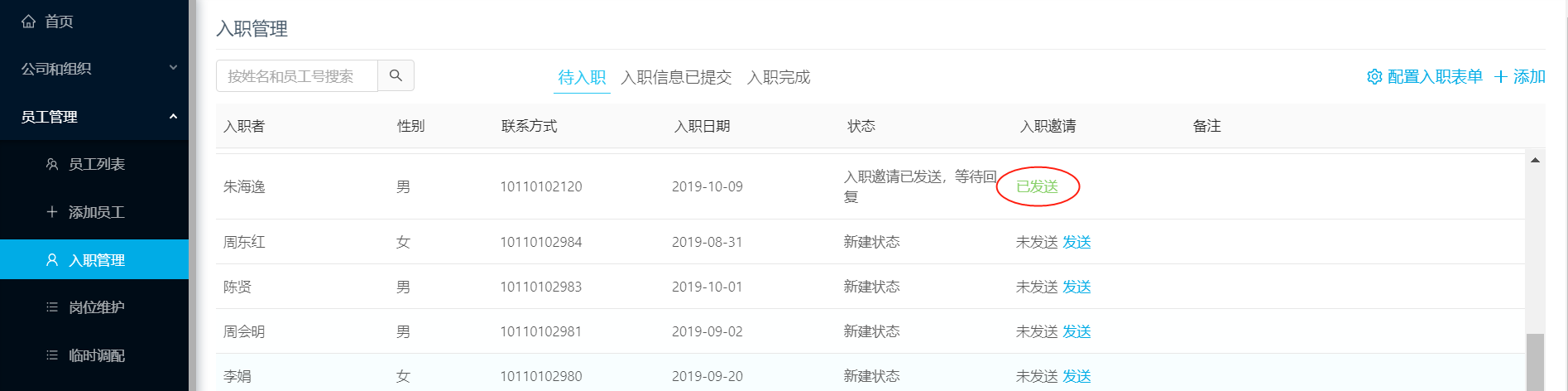Image resolution: width=1568 pixels, height=391 pixels.
Task: Click the plus icon beside 添加
Action: pos(1501,76)
